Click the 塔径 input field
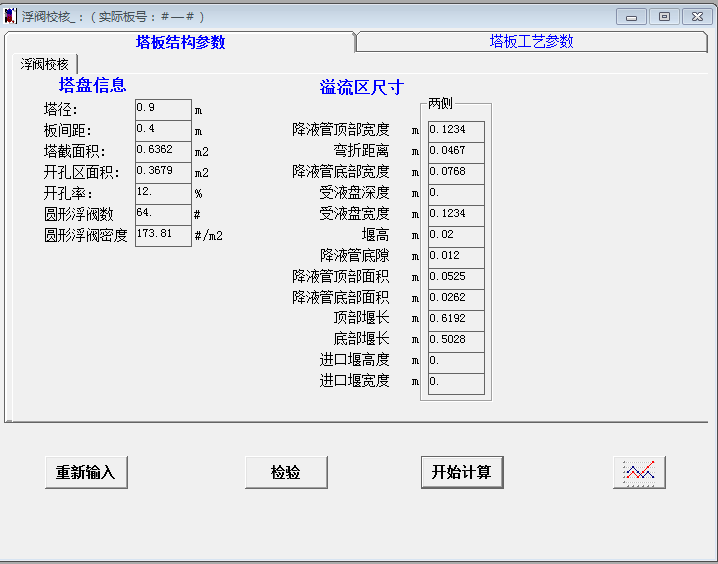Viewport: 718px width, 564px height. click(163, 110)
